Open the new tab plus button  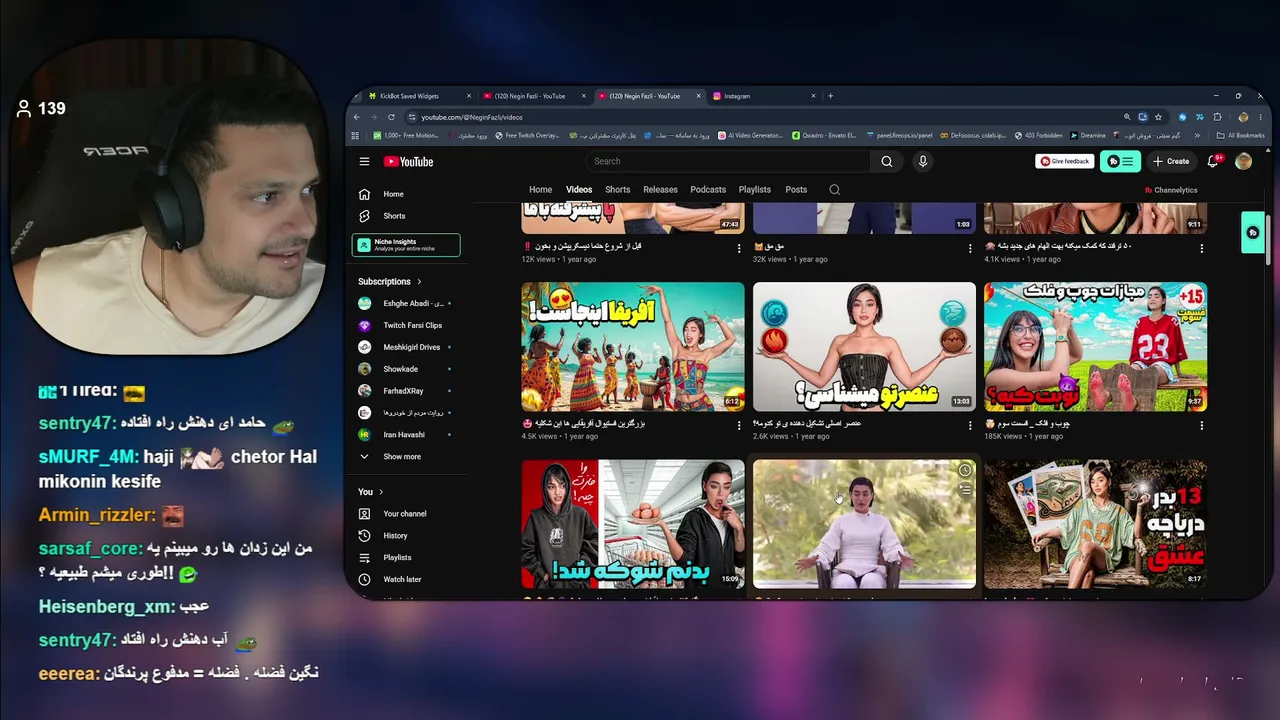(830, 96)
